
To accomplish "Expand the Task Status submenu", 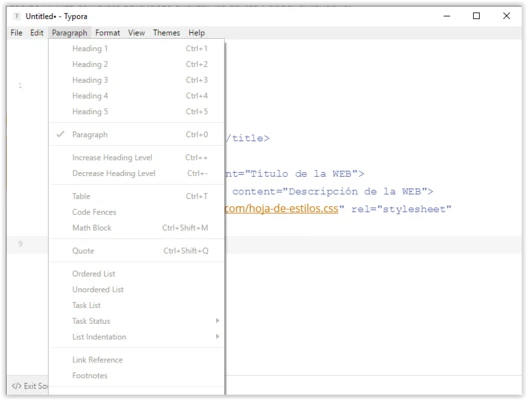I will pyautogui.click(x=137, y=321).
